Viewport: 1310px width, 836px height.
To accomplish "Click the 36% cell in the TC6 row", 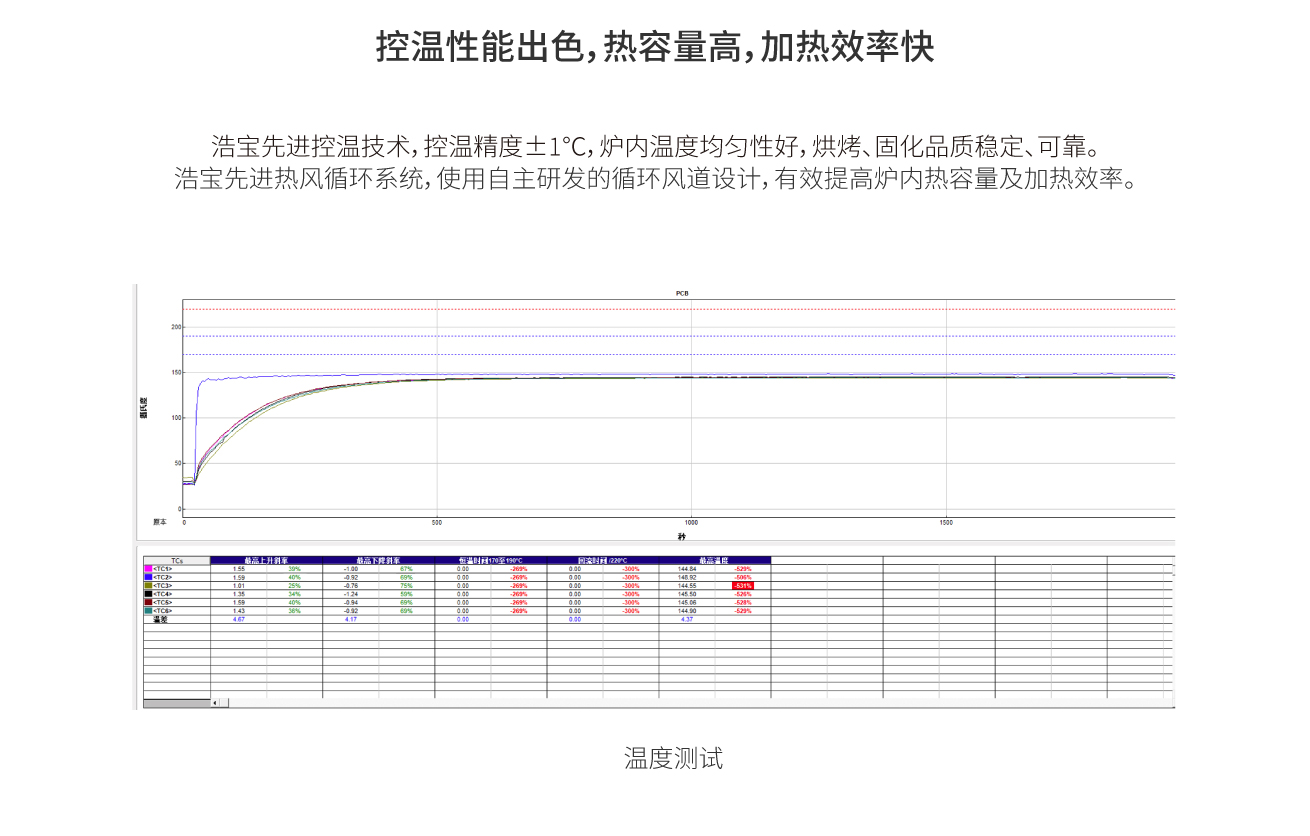I will click(x=295, y=611).
